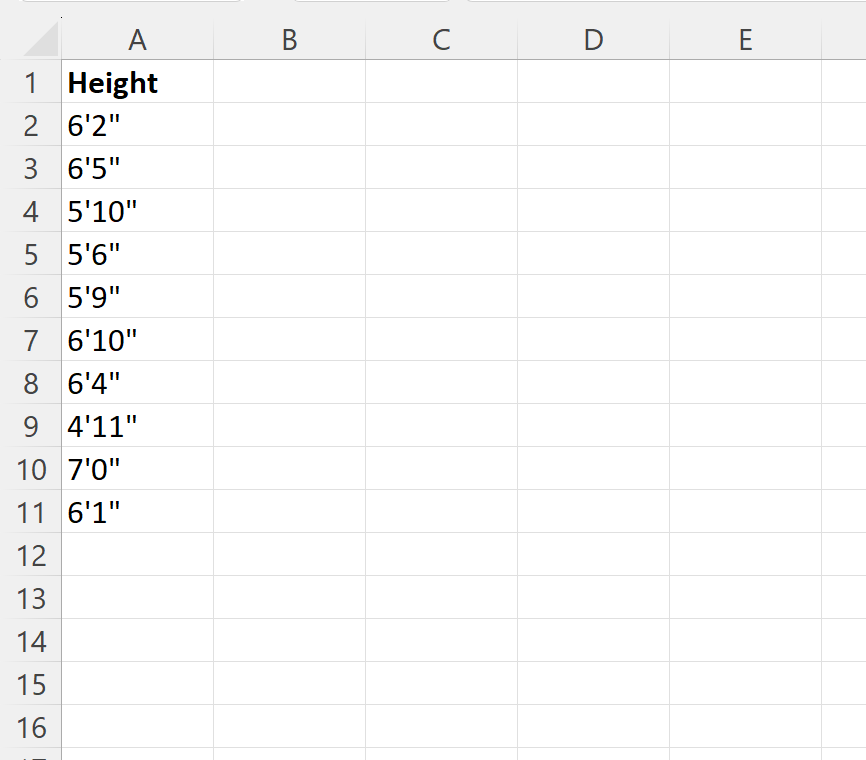
Task: Select cell containing 6'5"
Action: point(137,169)
